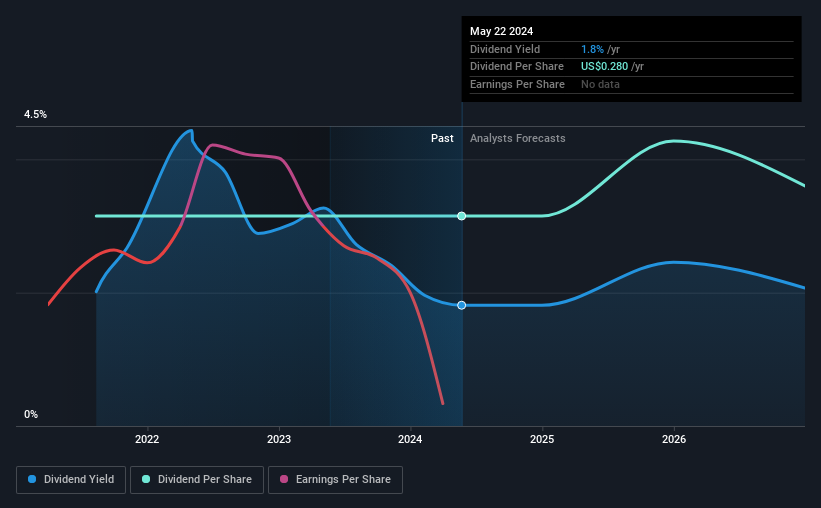
Task: Click the No data earnings value
Action: [x=601, y=84]
